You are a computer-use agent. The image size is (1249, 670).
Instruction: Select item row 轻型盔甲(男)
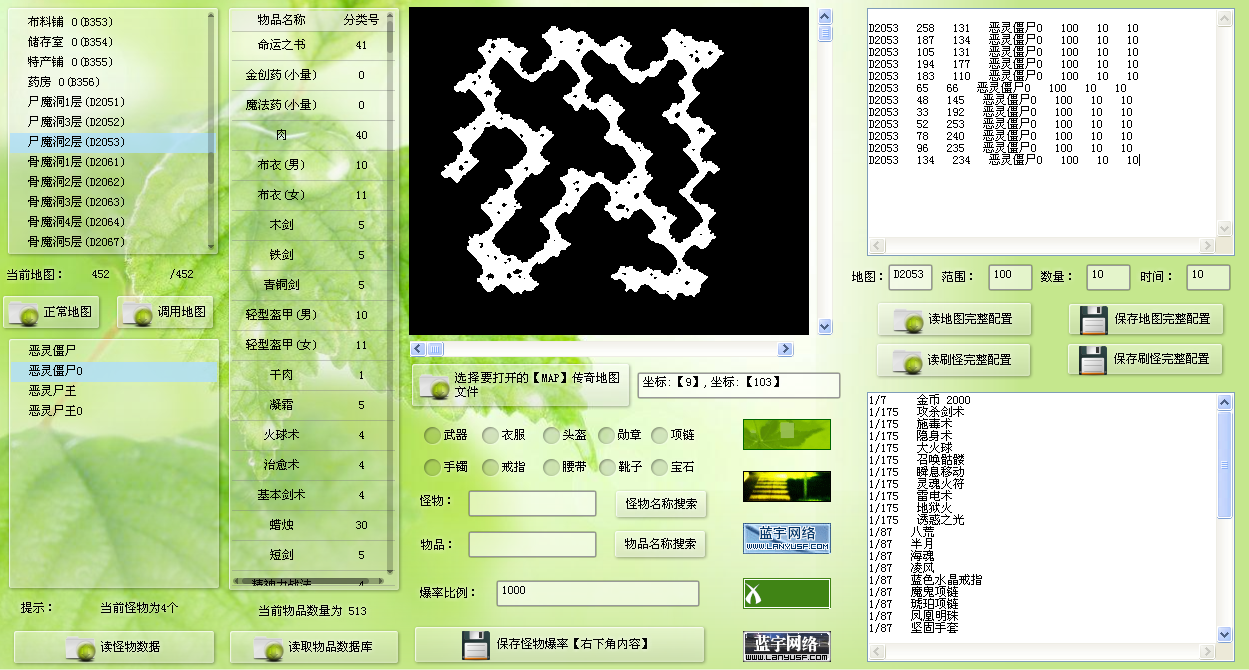pyautogui.click(x=309, y=315)
